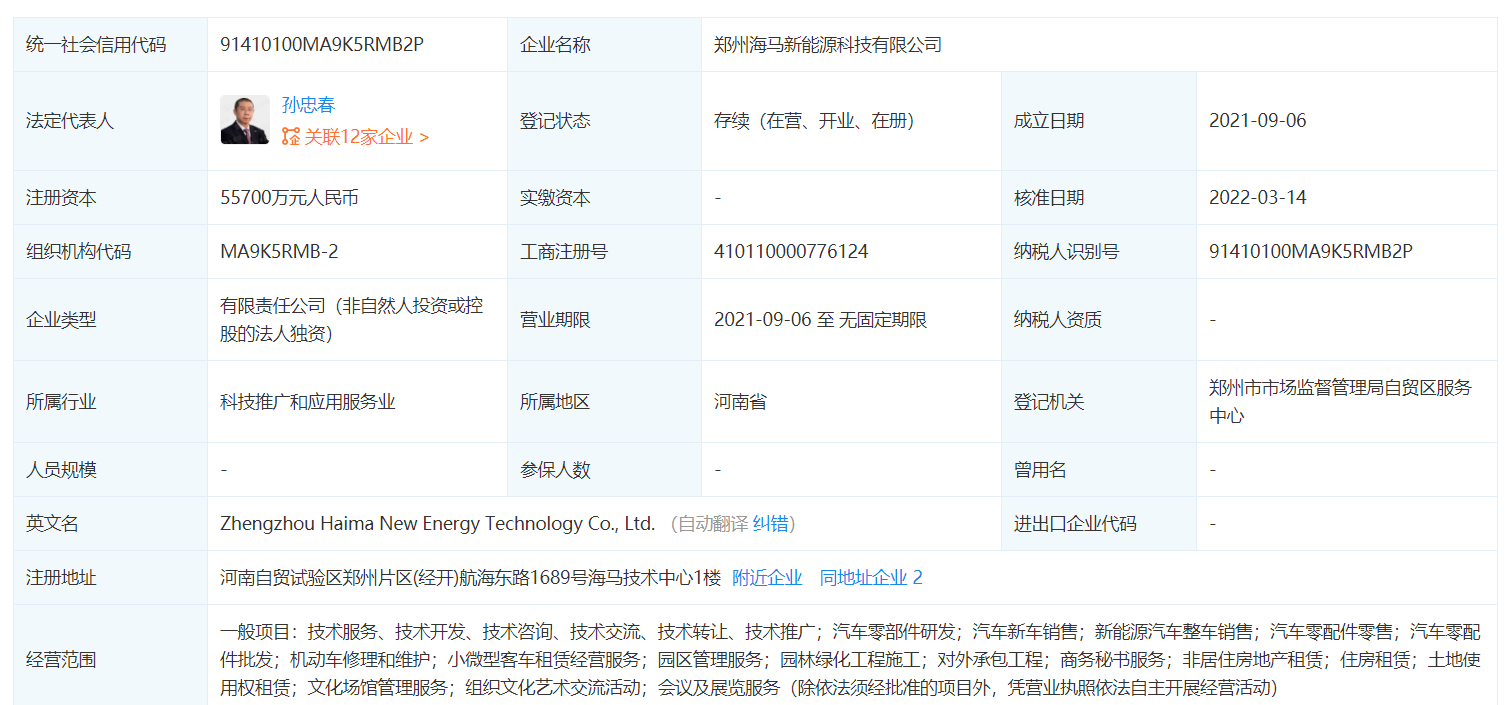Click registration authority 郑州市市场监督管理局自贸区服务中心
The image size is (1508, 705).
[x=1340, y=401]
